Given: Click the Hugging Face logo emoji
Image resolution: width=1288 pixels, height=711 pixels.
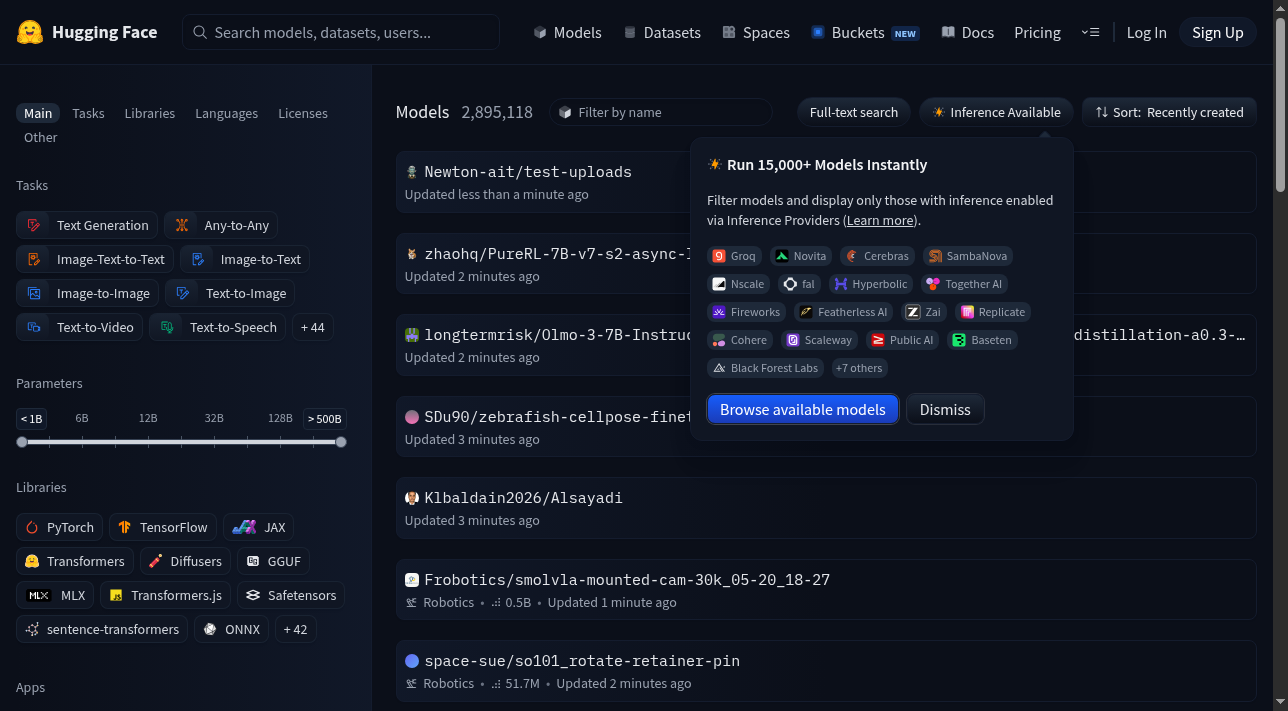Looking at the screenshot, I should point(30,32).
